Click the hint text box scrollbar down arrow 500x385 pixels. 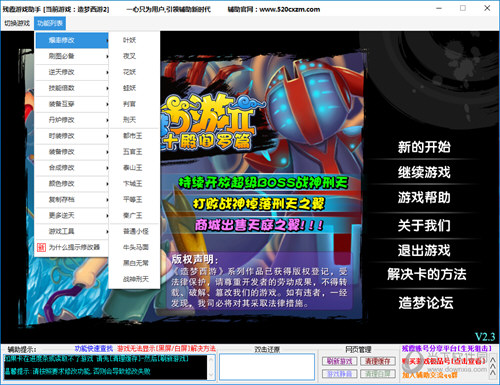tap(211, 375)
